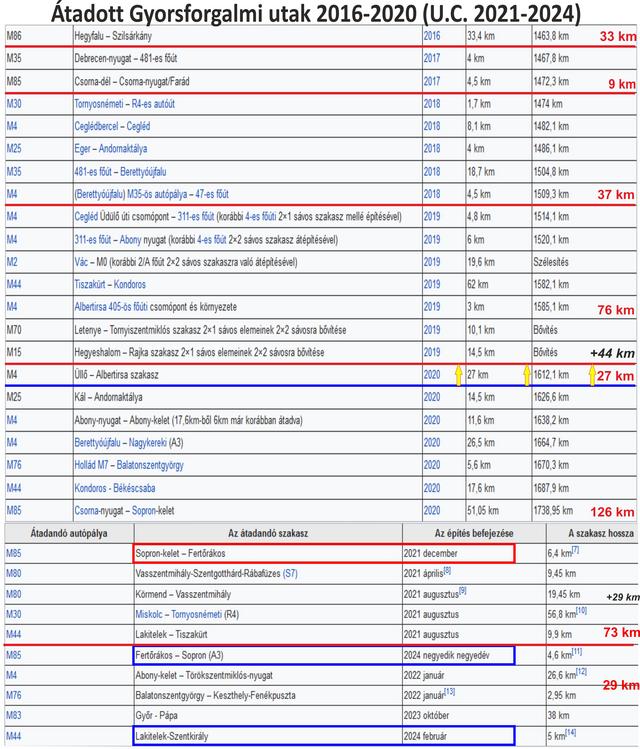640x749 pixels.
Task: Select the '1463,8 km' cumulative length cell
Action: click(x=584, y=36)
